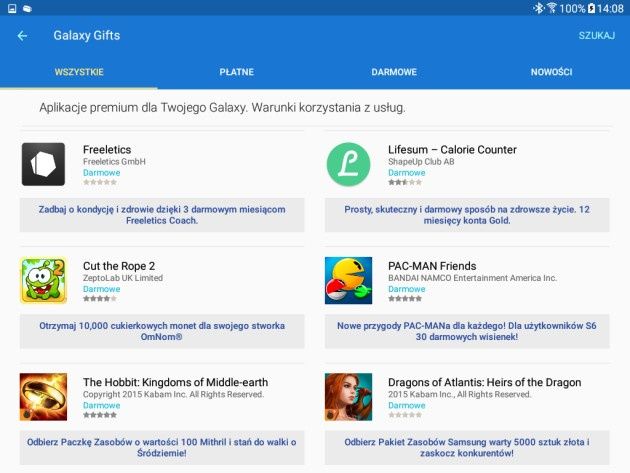The width and height of the screenshot is (630, 473).
Task: Open the Lifesum Gold account promotion banner
Action: [467, 215]
